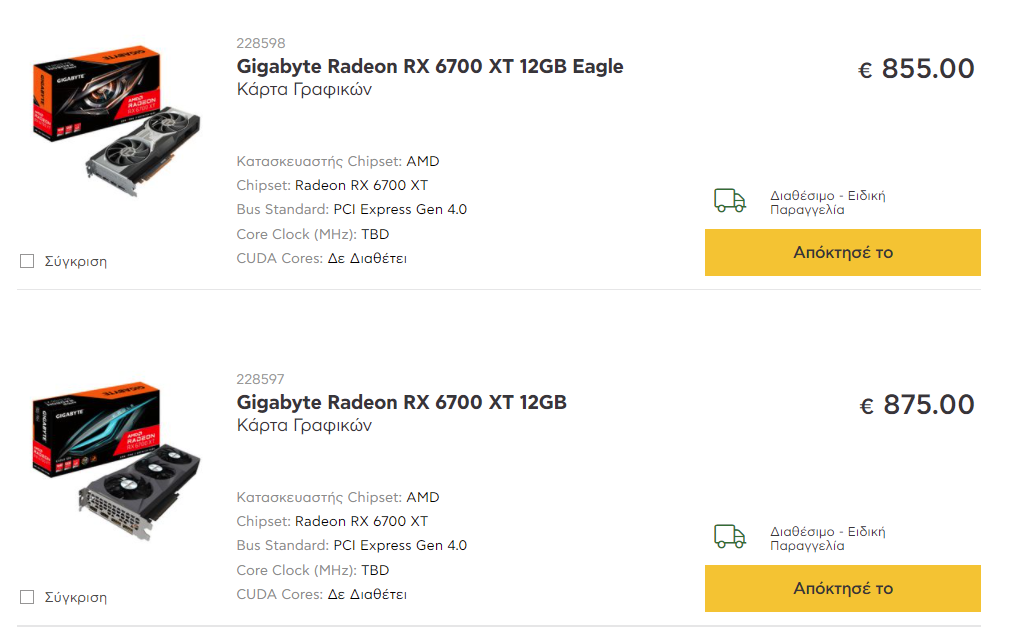This screenshot has height=635, width=1012.
Task: Click delivery truck icon for 875.00 card
Action: point(730,537)
